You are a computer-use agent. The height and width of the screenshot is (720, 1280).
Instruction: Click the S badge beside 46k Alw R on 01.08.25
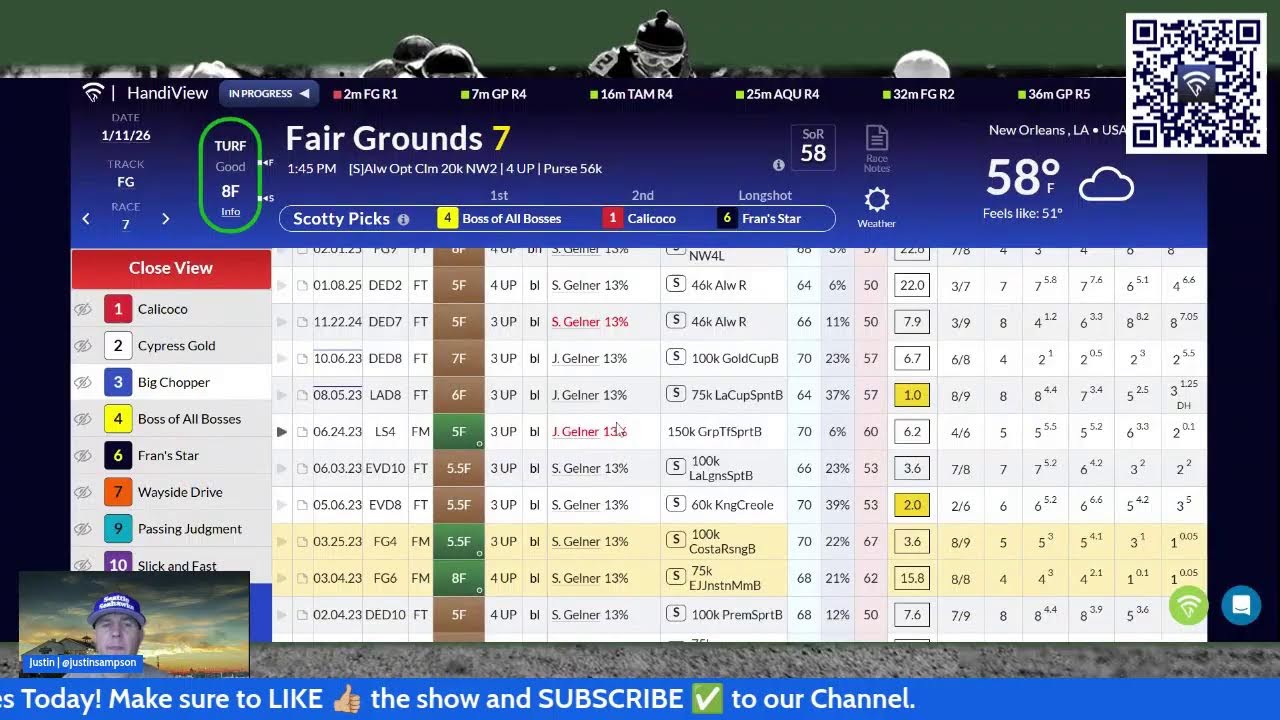click(676, 285)
